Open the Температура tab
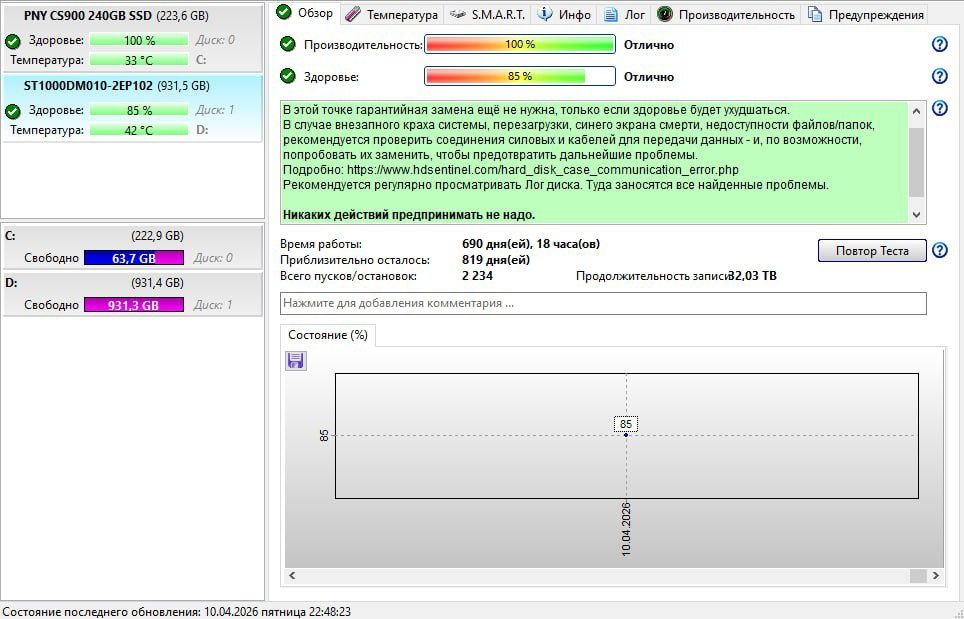 click(x=391, y=15)
